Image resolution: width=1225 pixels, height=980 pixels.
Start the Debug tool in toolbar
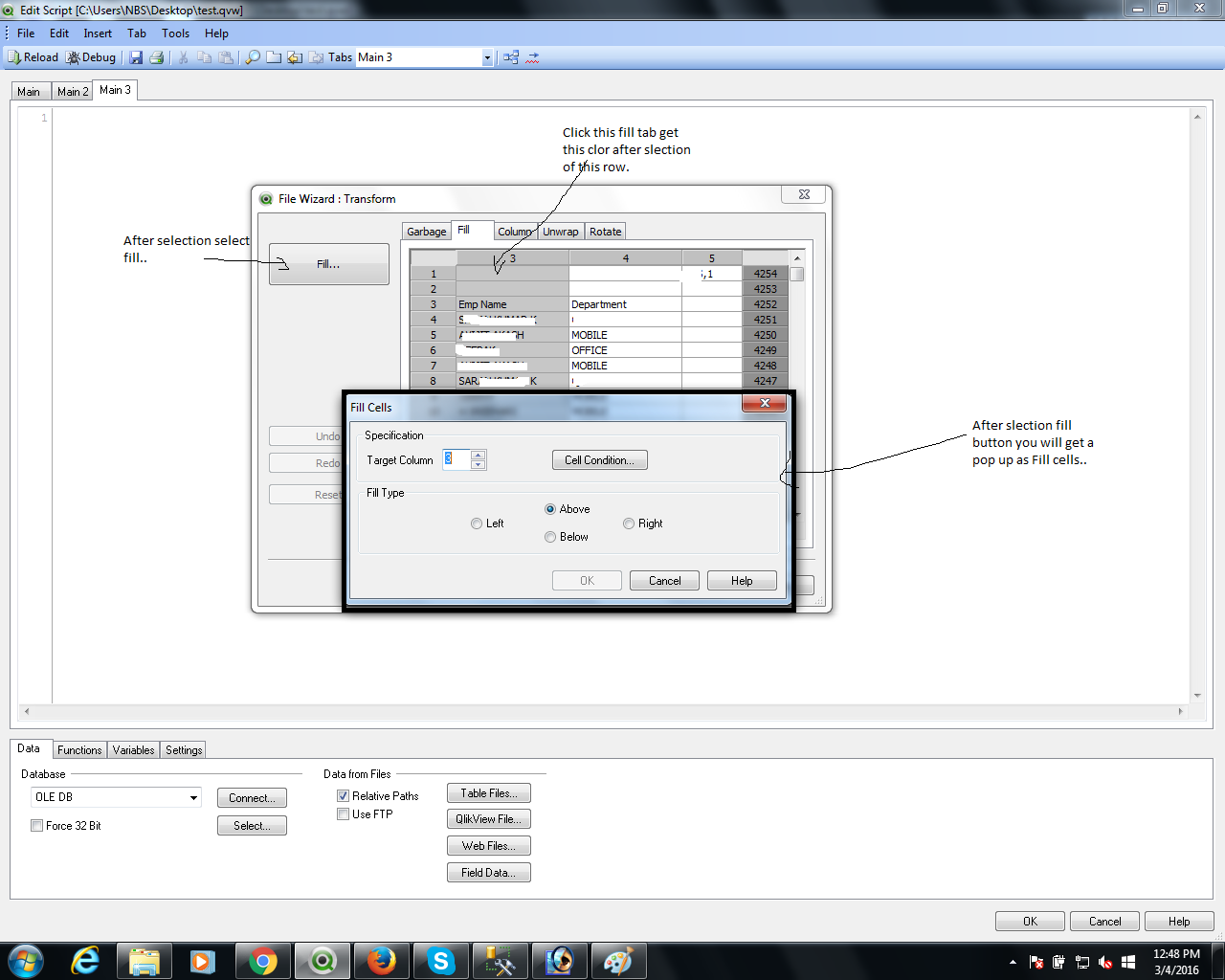(x=90, y=57)
